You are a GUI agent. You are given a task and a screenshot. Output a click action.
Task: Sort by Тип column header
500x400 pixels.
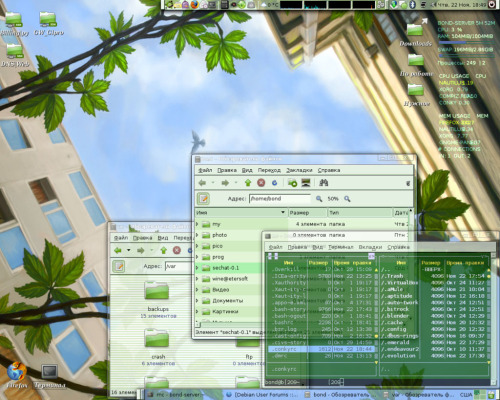click(360, 212)
